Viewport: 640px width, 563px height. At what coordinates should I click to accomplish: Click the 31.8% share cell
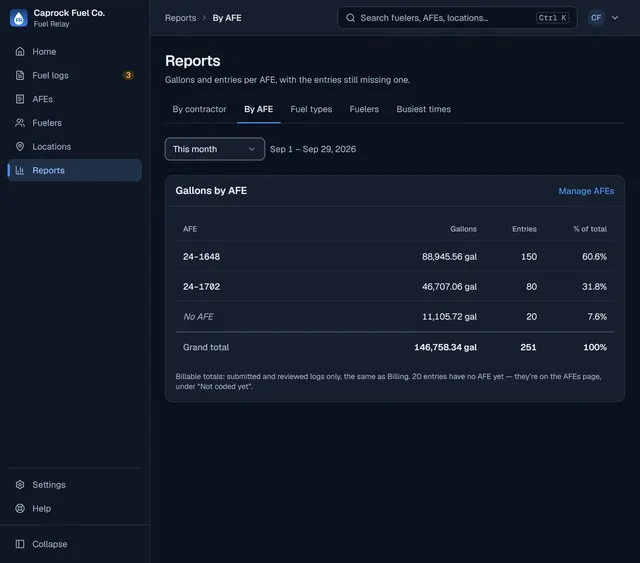point(594,287)
